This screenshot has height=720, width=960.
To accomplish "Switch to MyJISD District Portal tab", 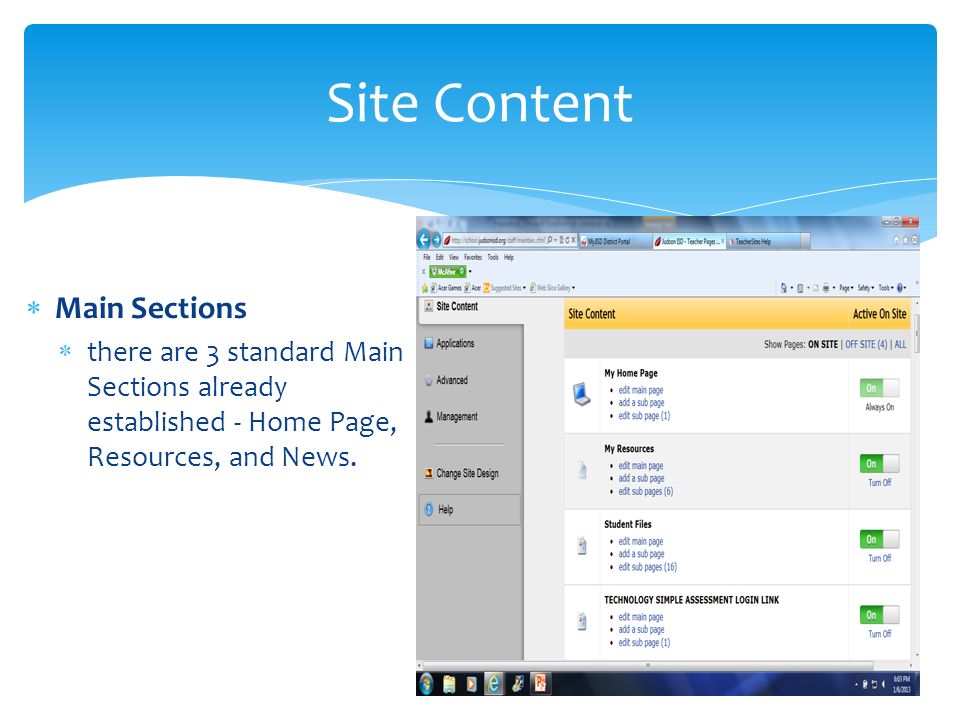I will [615, 241].
